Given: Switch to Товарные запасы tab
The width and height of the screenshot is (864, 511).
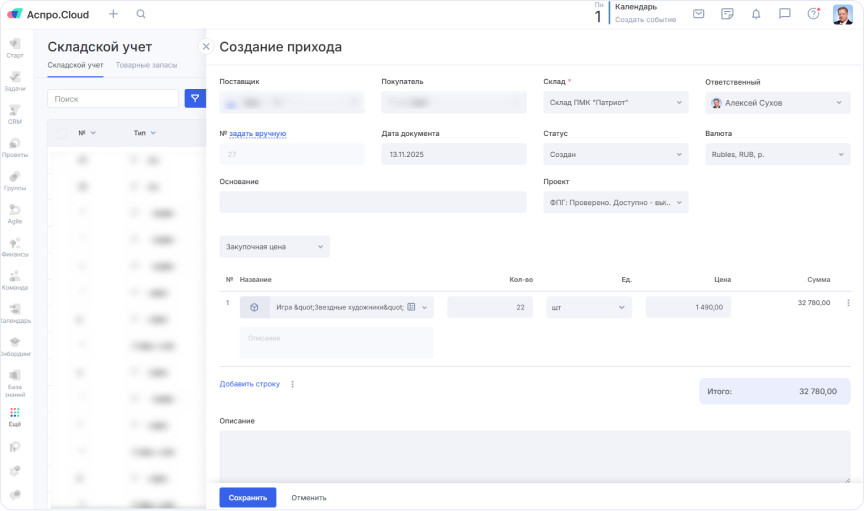Looking at the screenshot, I should click(x=146, y=65).
